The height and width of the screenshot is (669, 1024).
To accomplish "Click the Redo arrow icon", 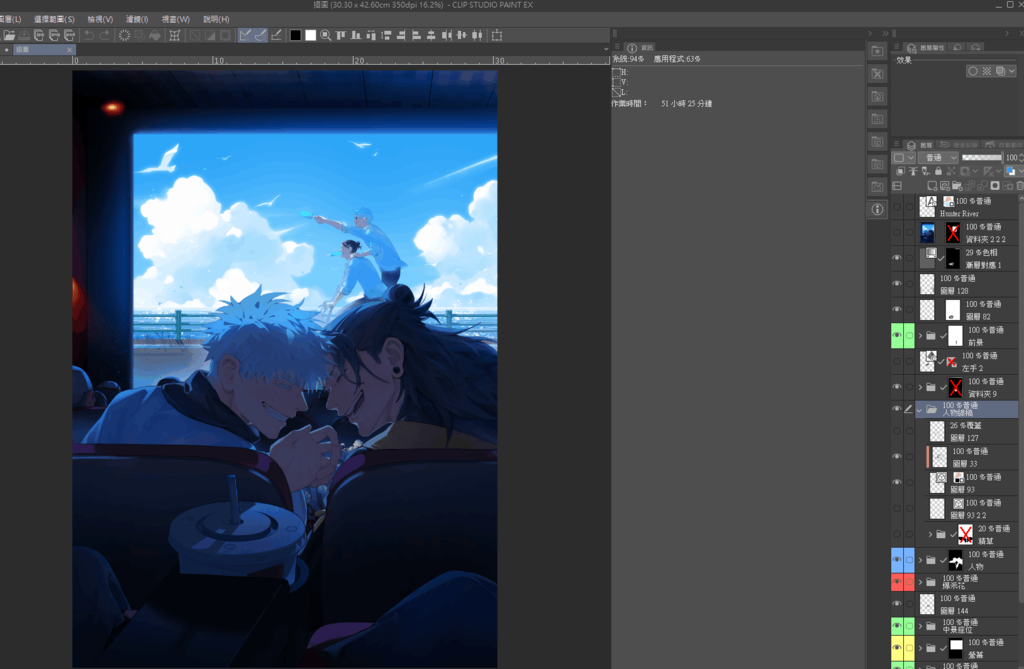I will (x=104, y=35).
